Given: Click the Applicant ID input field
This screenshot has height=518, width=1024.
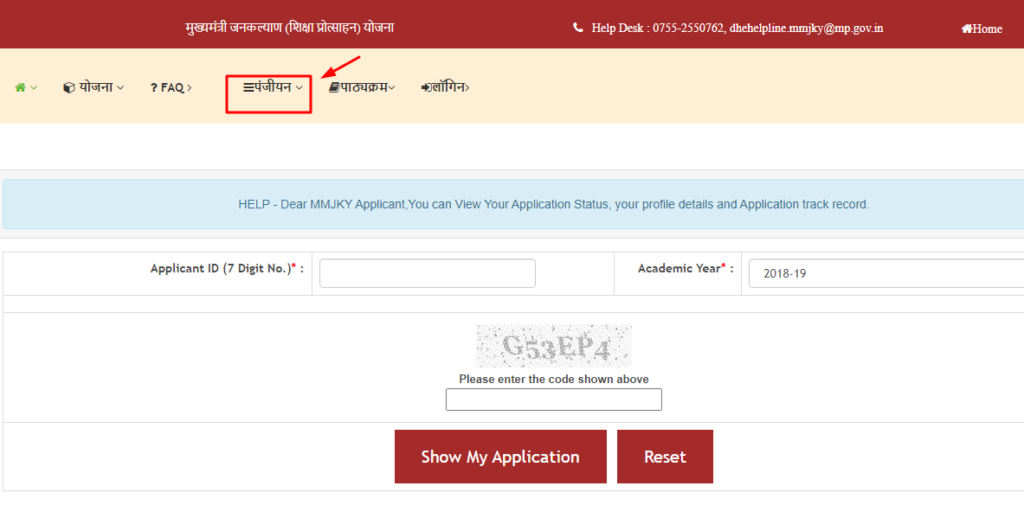Looking at the screenshot, I should pos(427,273).
